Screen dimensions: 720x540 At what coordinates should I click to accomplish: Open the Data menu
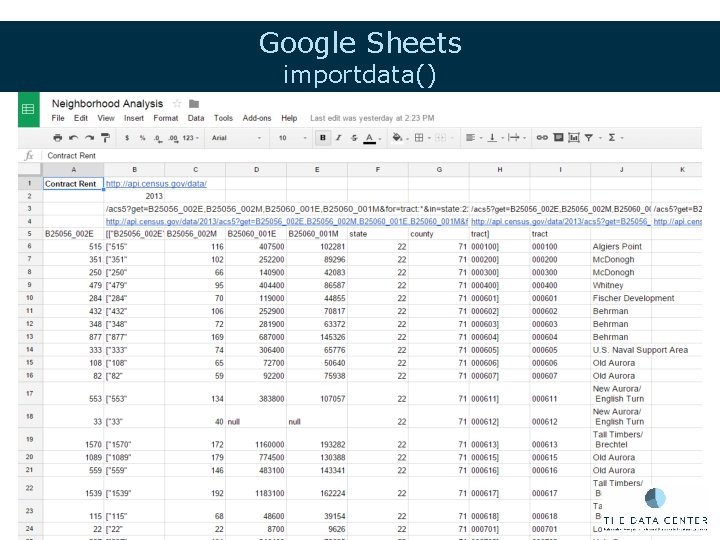[x=196, y=118]
